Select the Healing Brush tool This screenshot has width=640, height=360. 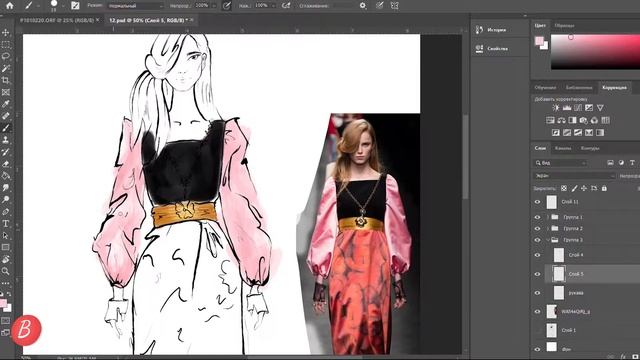click(x=6, y=116)
